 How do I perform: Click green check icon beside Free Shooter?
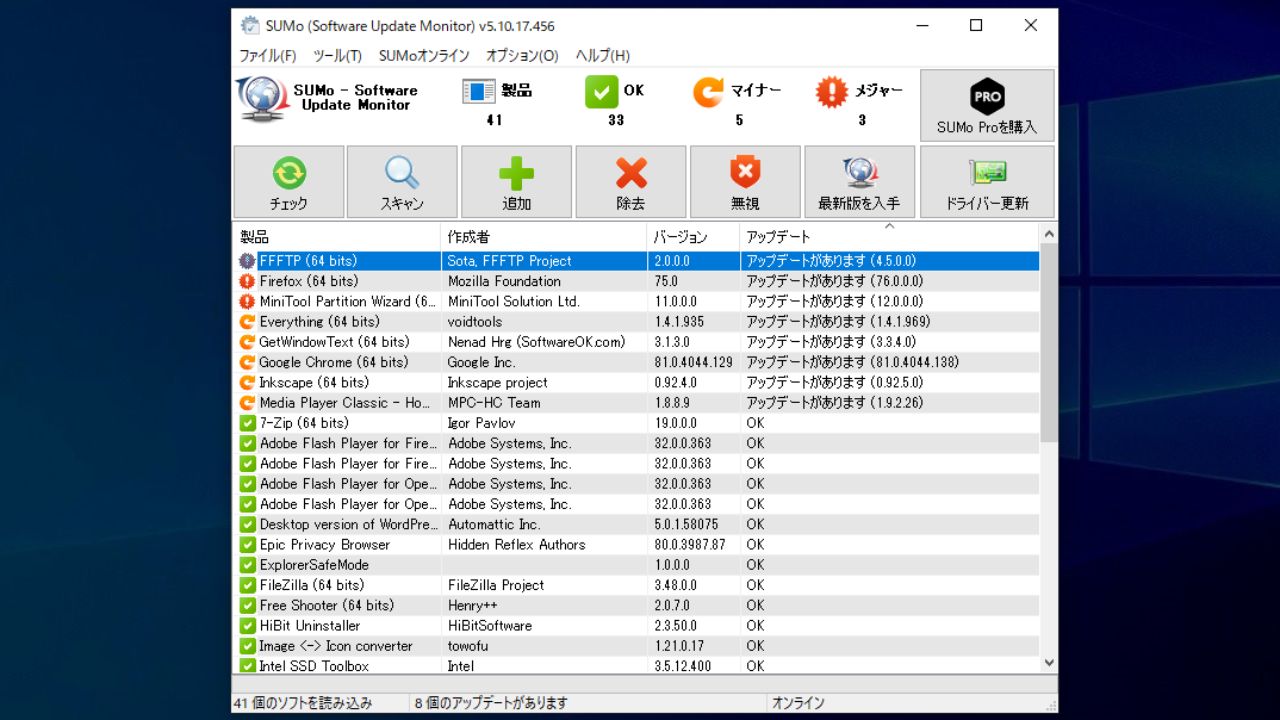247,605
